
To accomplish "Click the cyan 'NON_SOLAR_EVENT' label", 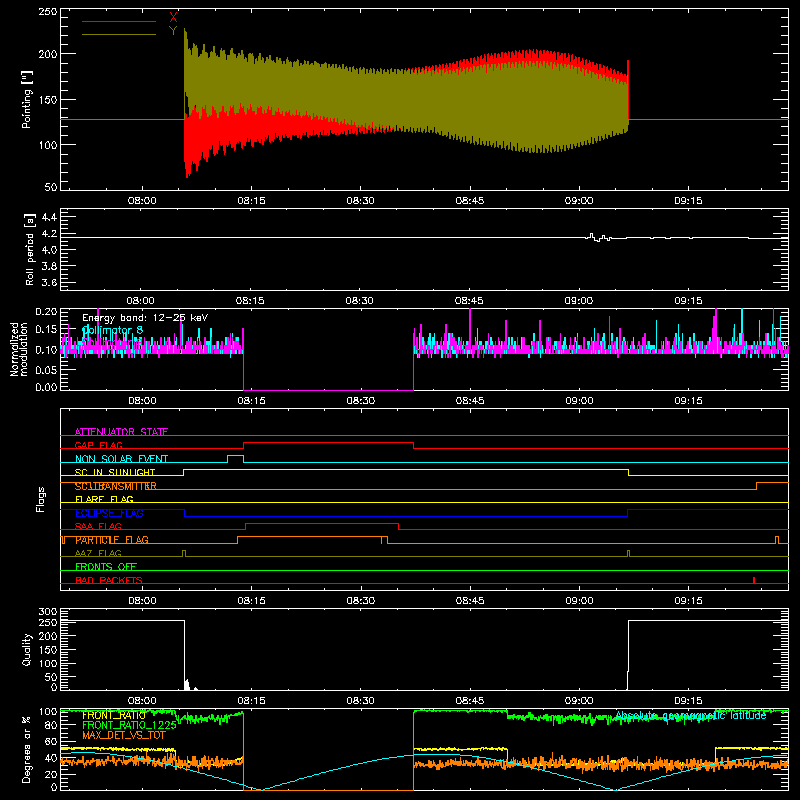I will pyautogui.click(x=121, y=459).
